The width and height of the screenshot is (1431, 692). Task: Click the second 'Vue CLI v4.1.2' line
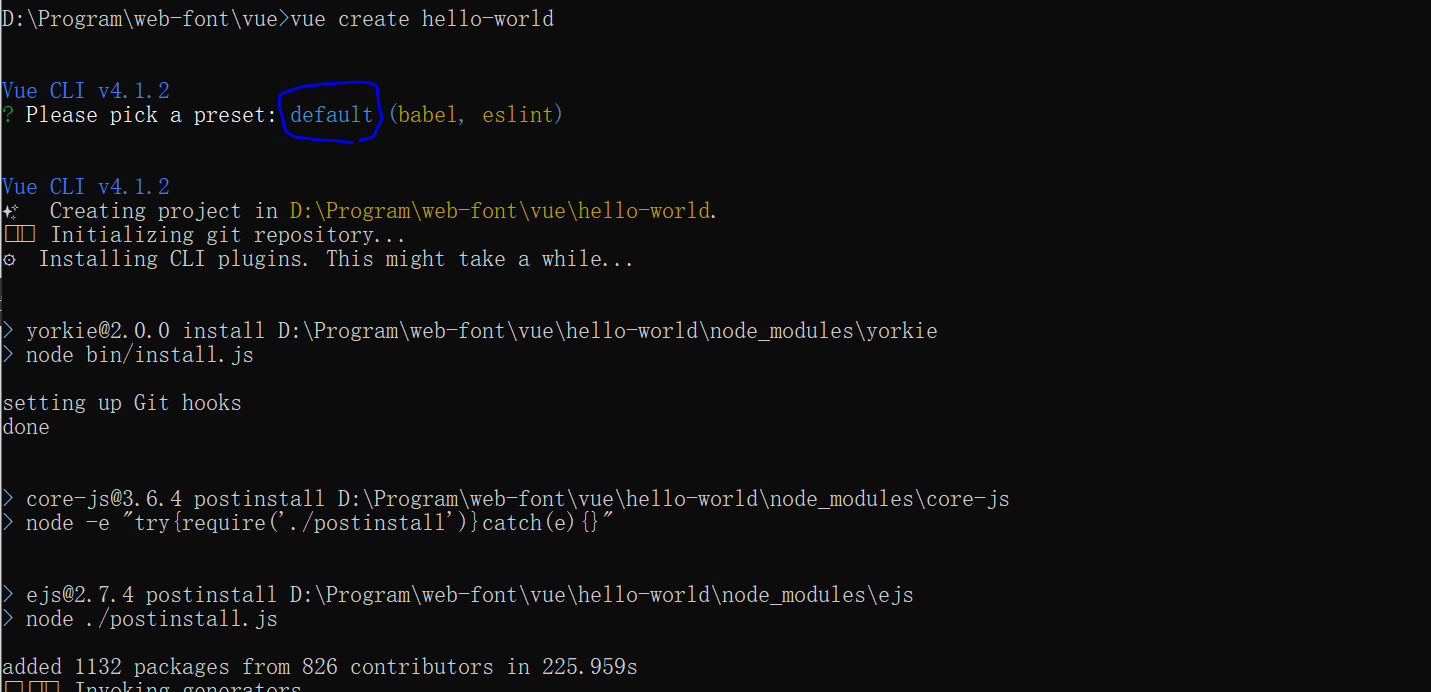coord(86,187)
